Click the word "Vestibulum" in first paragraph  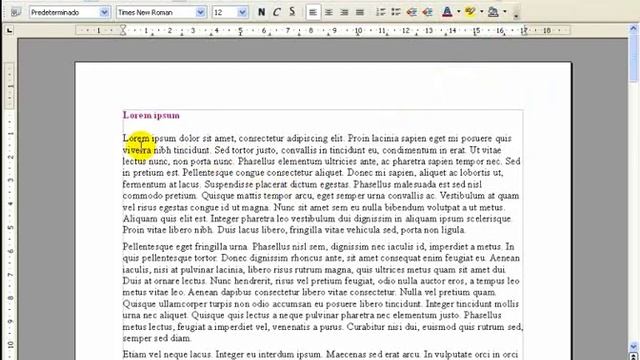click(462, 196)
